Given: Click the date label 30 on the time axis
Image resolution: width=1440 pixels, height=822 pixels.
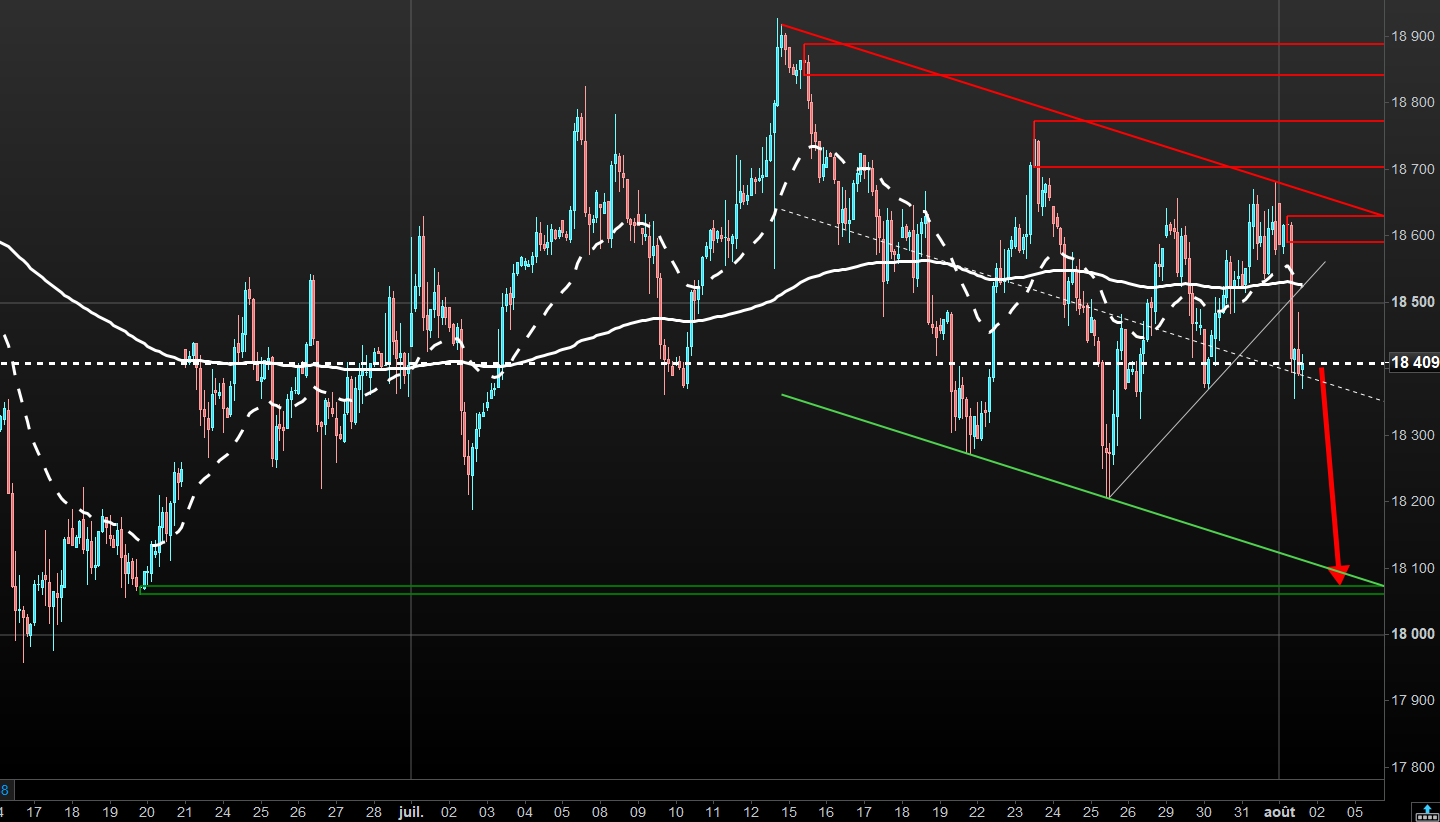Looking at the screenshot, I should tap(1204, 811).
